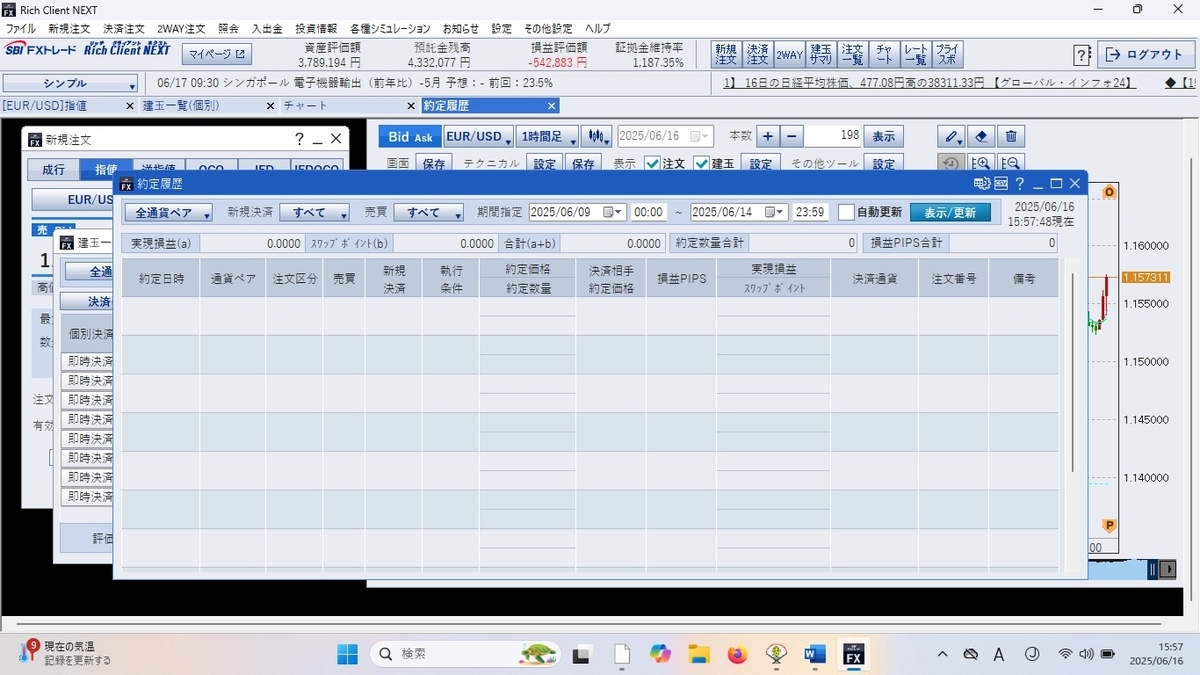This screenshot has width=1200, height=675.
Task: Click the 約定履歴 vertical scrollbar
Action: 1073,370
